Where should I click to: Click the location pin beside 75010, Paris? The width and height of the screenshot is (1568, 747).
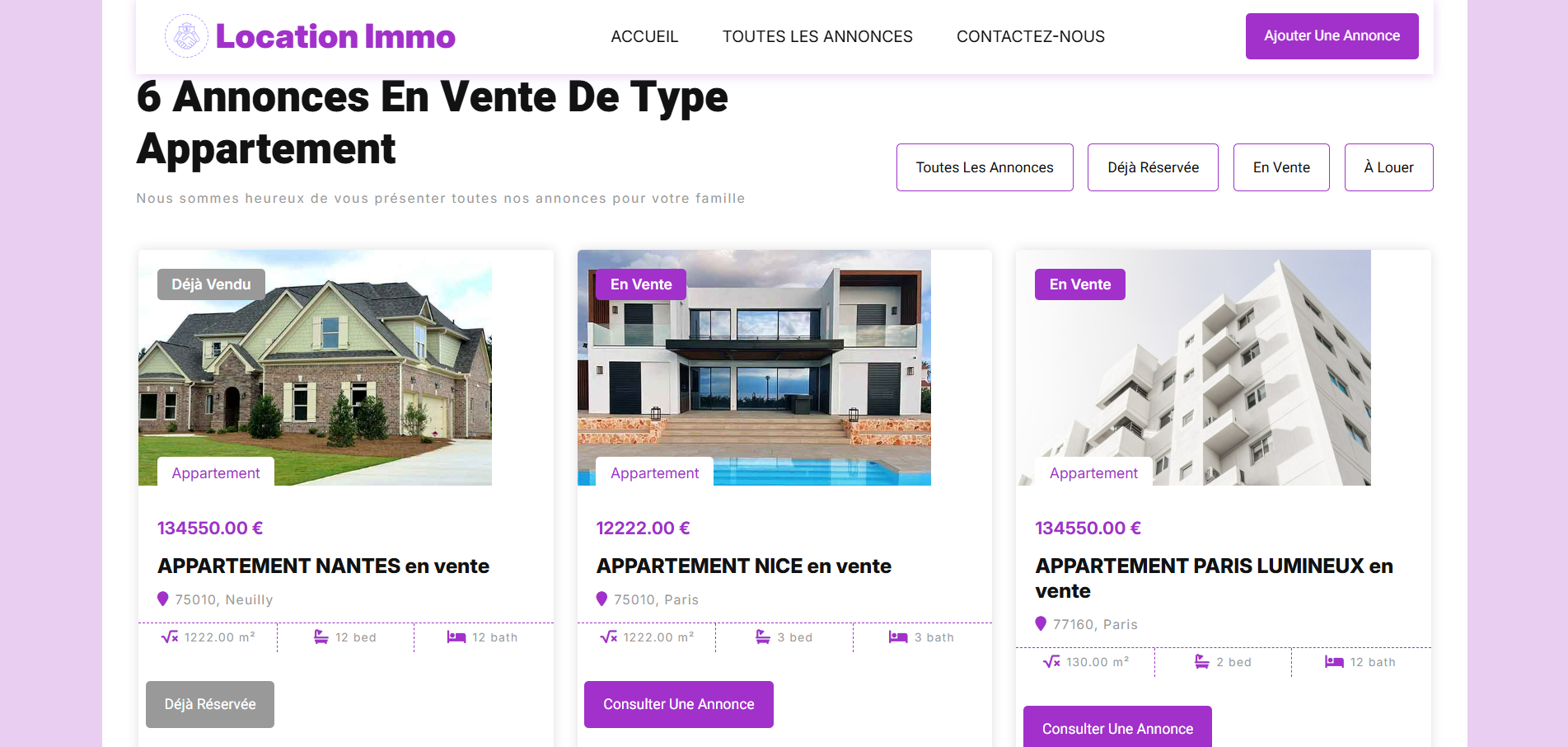point(601,599)
